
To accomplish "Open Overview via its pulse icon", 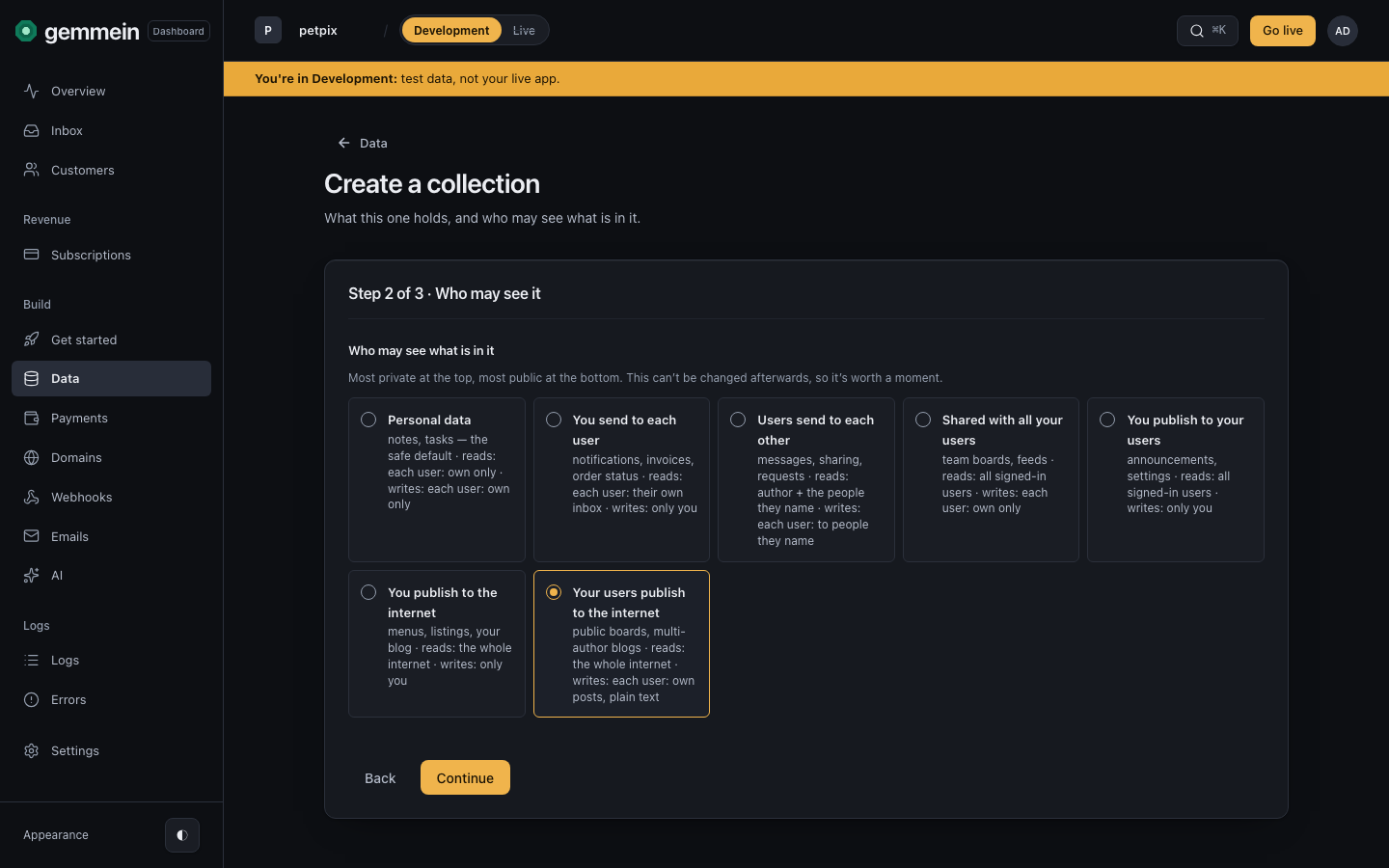I will pyautogui.click(x=32, y=91).
